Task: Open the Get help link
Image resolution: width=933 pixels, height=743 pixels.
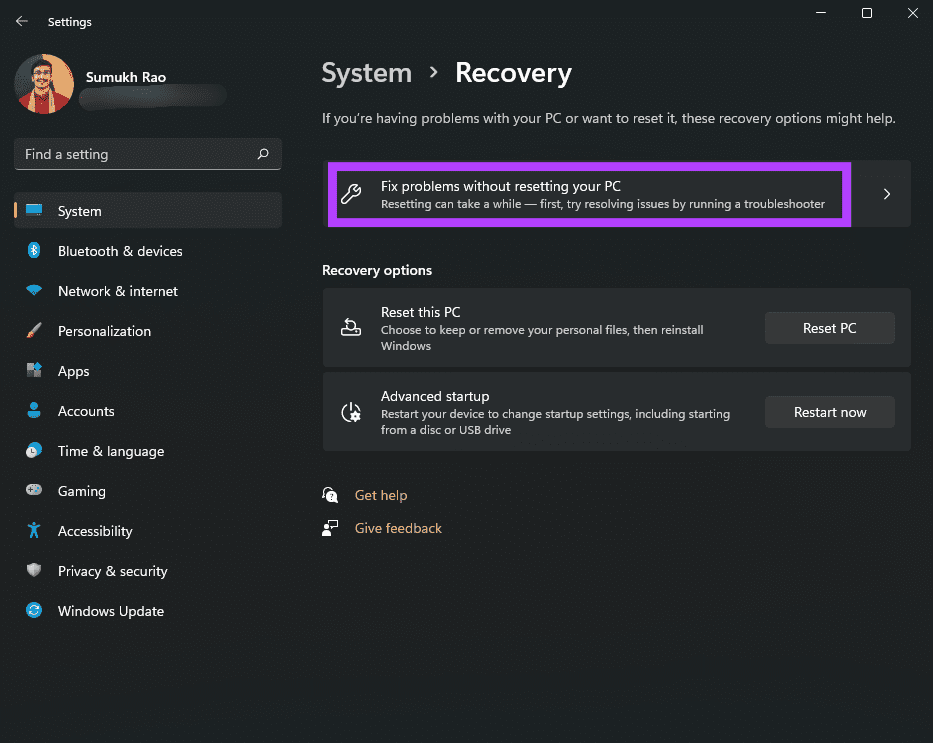Action: coord(381,495)
